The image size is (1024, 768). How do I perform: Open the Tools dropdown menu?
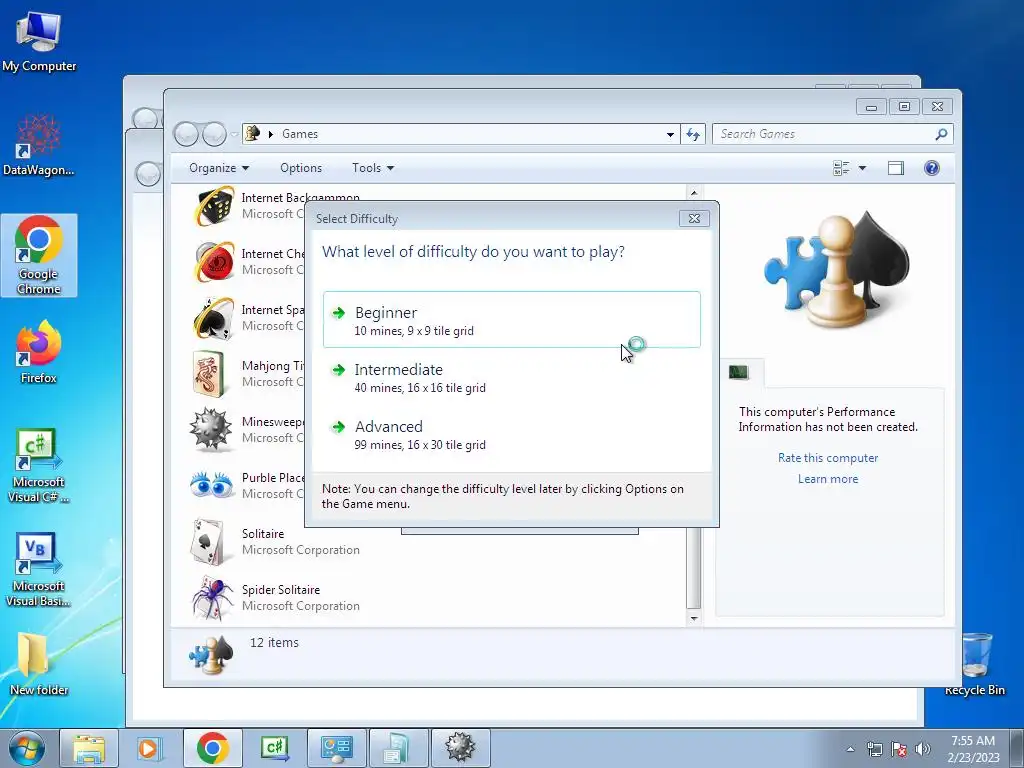[373, 168]
